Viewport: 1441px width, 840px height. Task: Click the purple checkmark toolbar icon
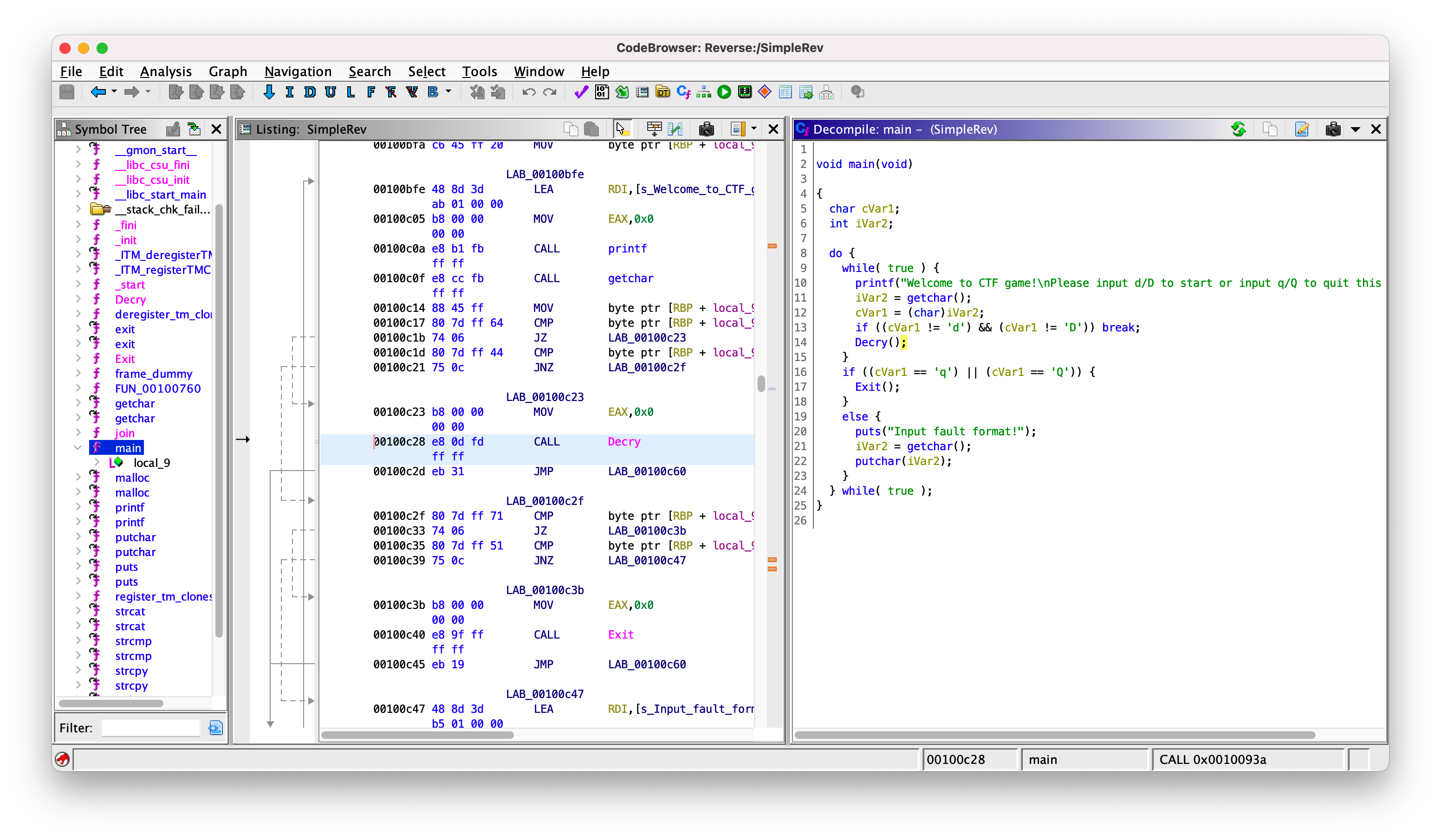[x=581, y=92]
